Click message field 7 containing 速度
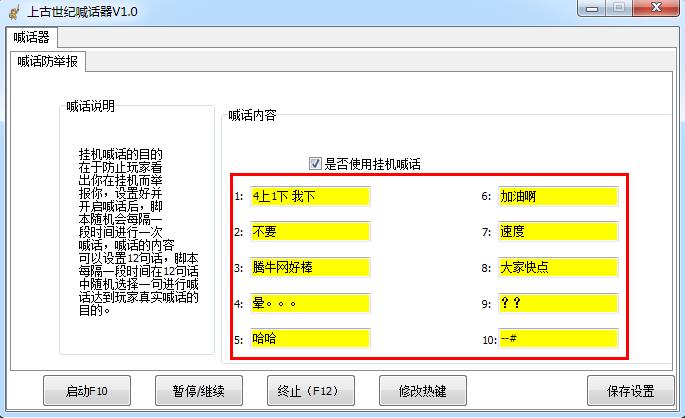This screenshot has width=685, height=418. tap(558, 231)
